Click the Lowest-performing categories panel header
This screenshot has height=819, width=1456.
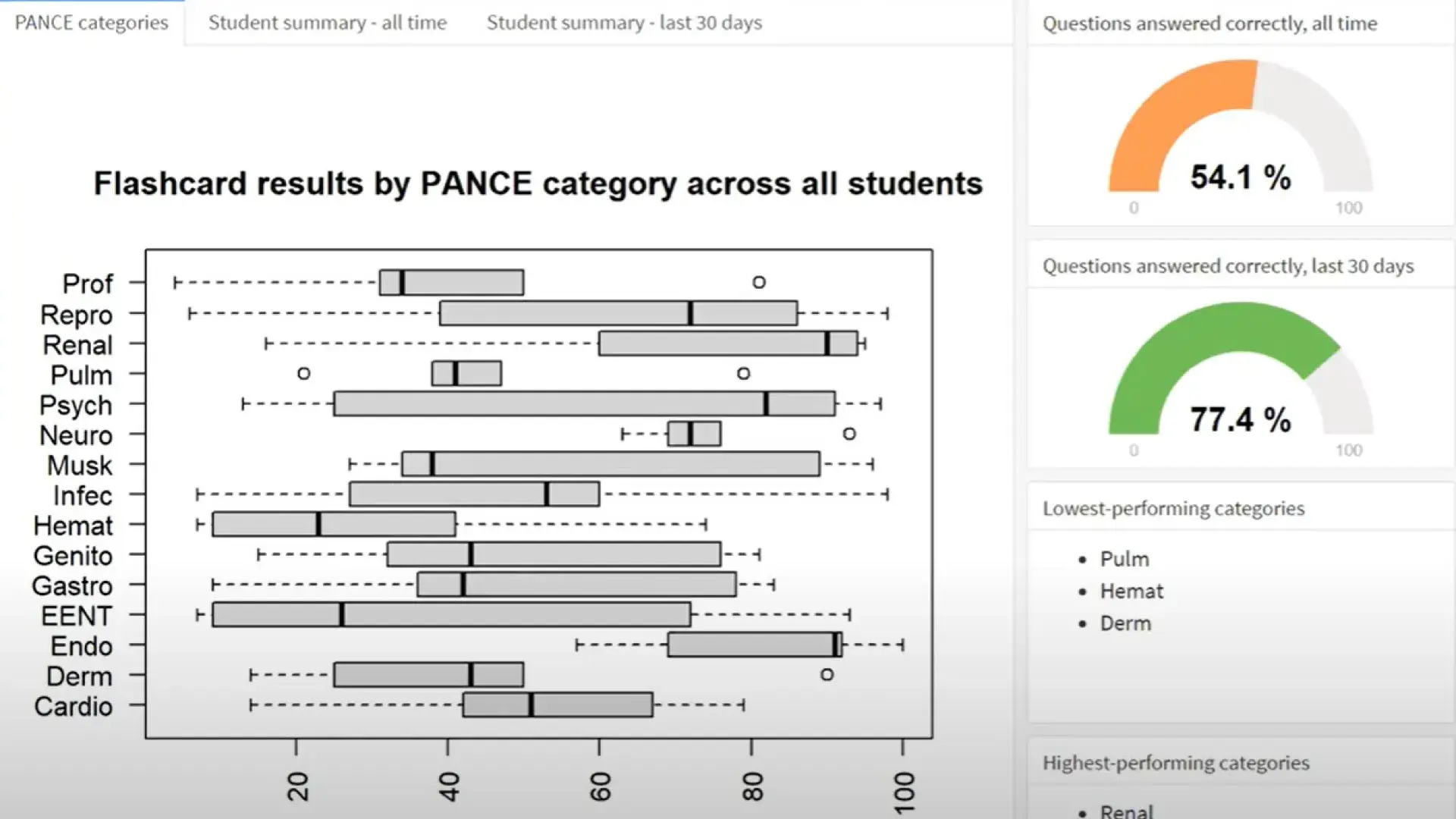click(1173, 508)
